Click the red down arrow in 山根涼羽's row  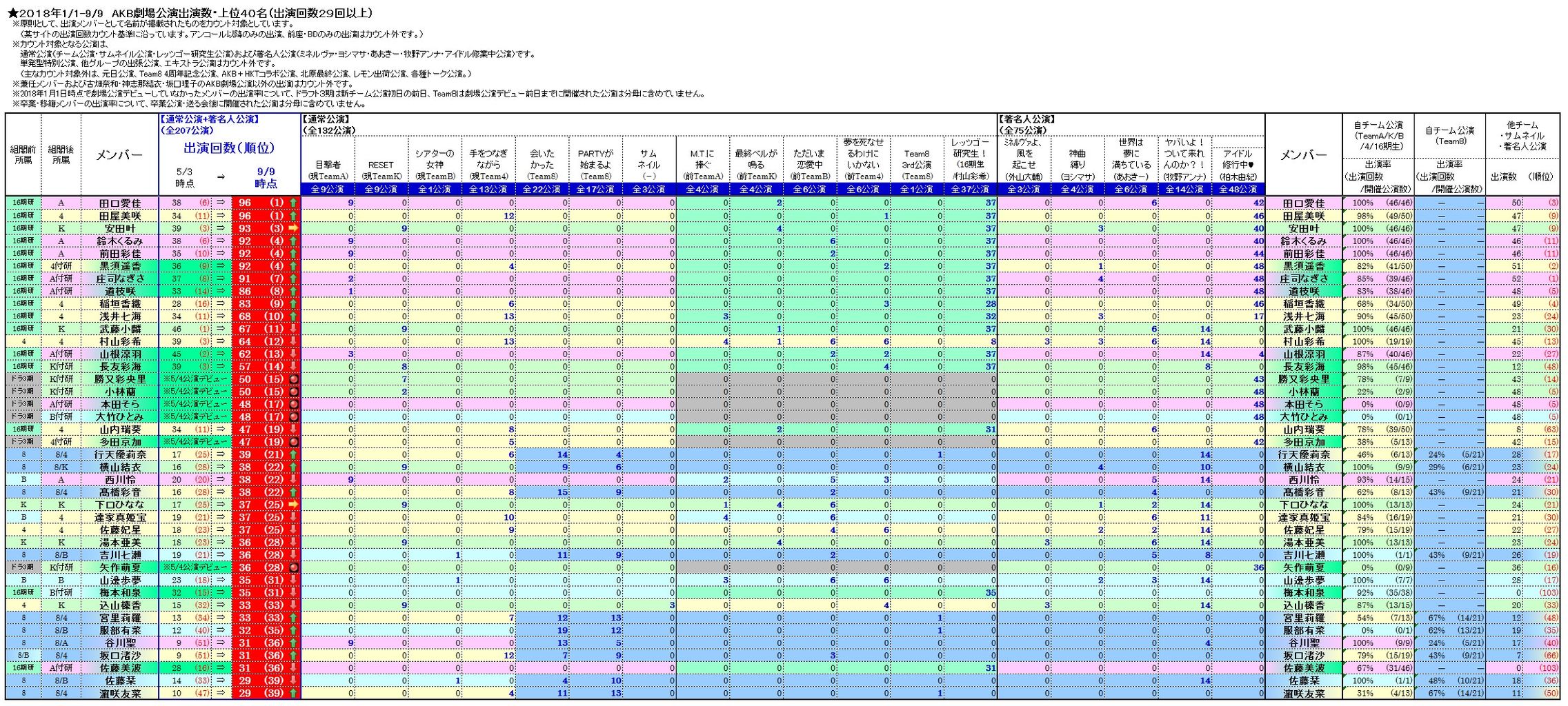(293, 354)
